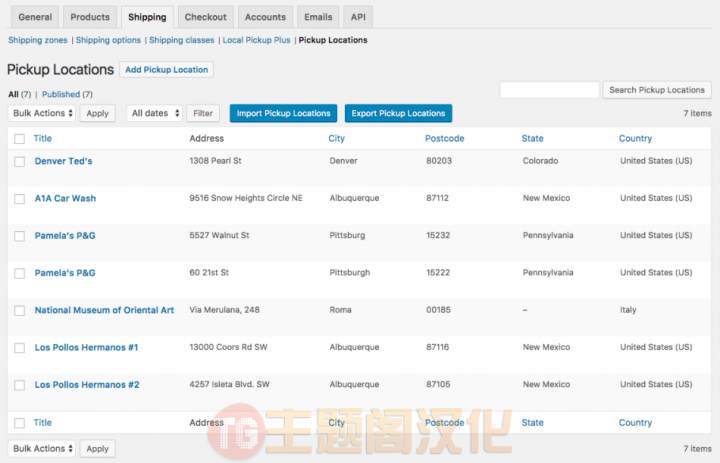Viewport: 720px width, 463px height.
Task: Check Los Pollos Hermanos #2 checkbox
Action: point(19,385)
